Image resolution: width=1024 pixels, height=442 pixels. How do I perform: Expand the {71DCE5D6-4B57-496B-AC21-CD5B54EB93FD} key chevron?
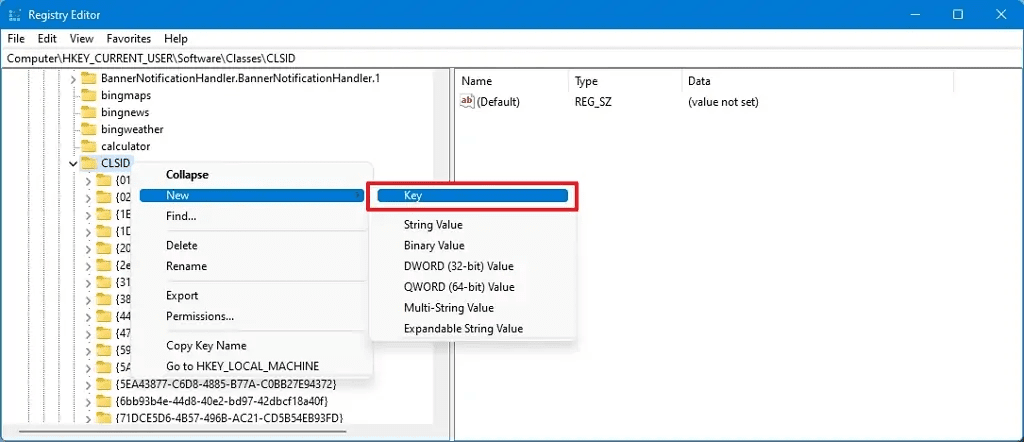pos(88,417)
